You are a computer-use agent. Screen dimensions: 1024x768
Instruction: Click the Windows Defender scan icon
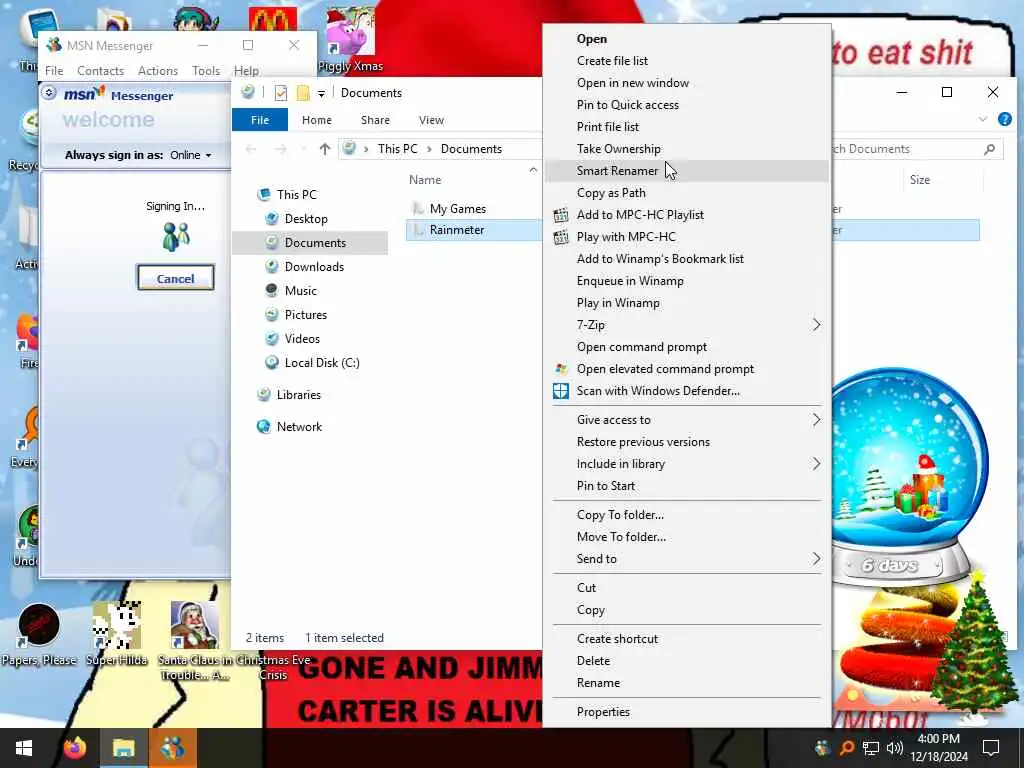pos(561,391)
